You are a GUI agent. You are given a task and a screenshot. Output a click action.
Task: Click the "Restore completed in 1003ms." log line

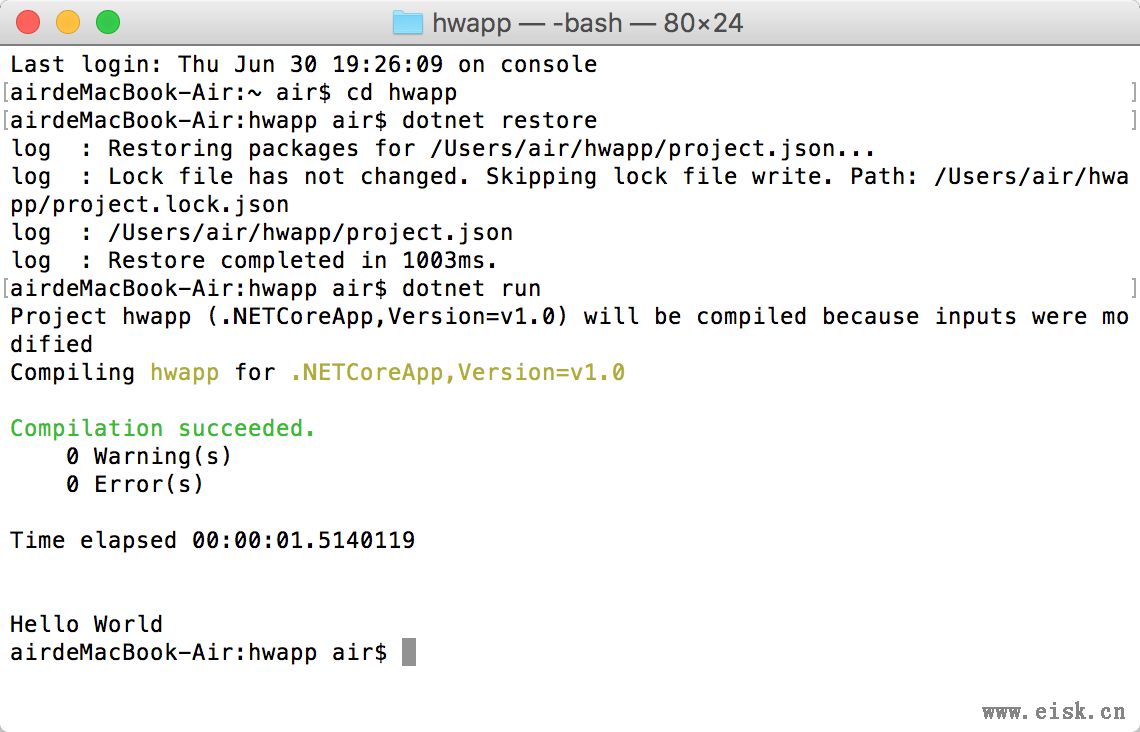302,260
